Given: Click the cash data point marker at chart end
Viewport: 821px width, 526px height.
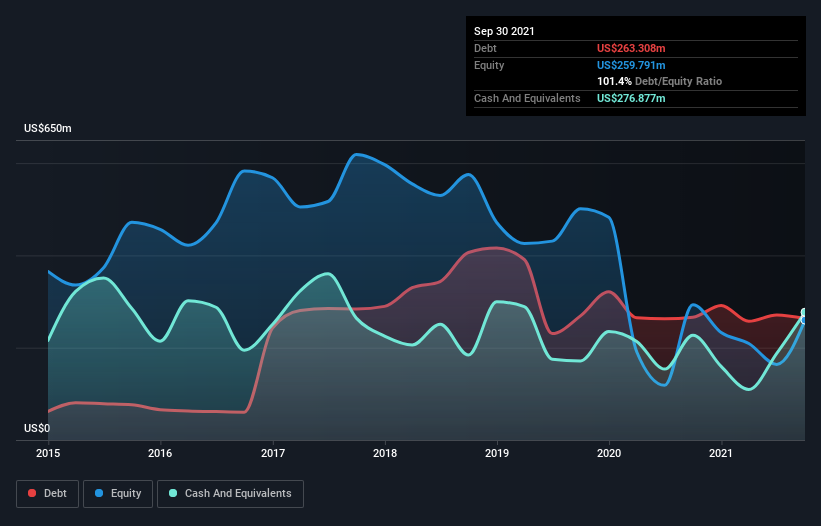Looking at the screenshot, I should [x=805, y=313].
